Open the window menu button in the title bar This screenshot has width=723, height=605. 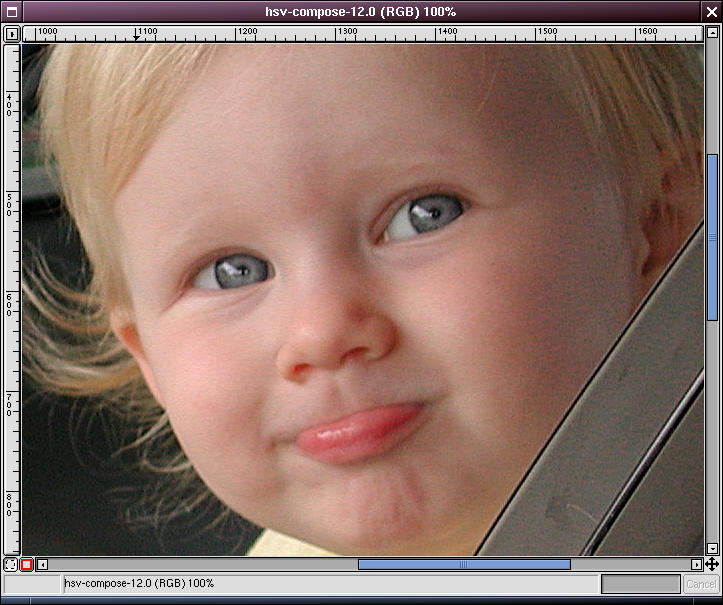tap(11, 11)
